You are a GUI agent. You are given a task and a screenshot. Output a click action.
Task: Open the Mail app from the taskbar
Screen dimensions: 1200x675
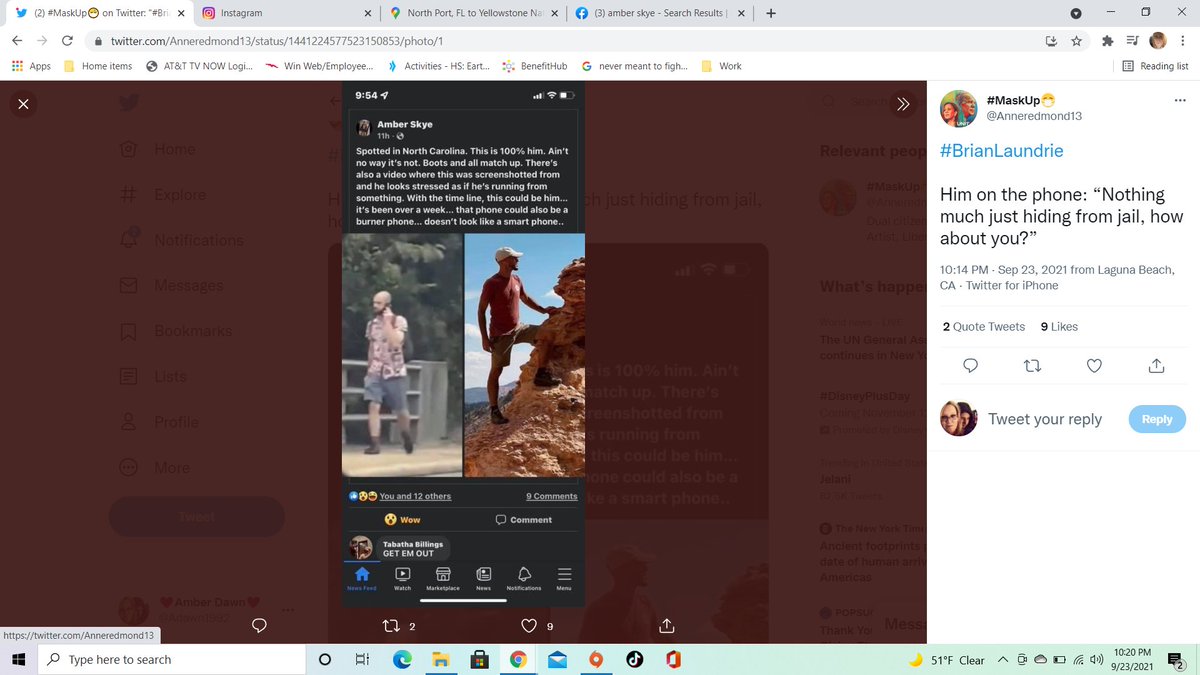tap(557, 659)
